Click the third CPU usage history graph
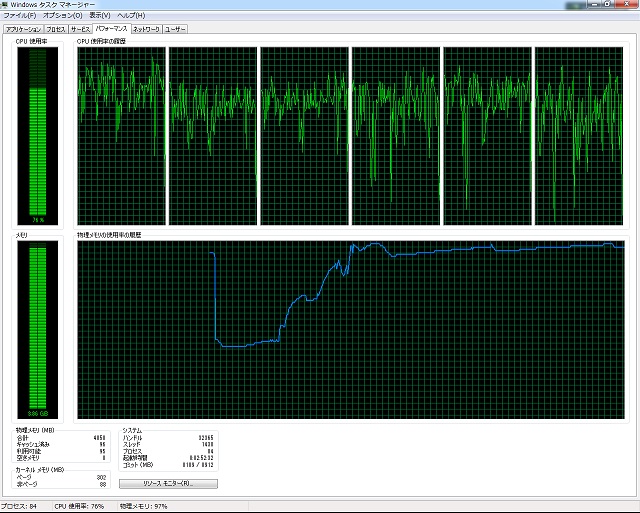The width and height of the screenshot is (640, 513). click(304, 136)
